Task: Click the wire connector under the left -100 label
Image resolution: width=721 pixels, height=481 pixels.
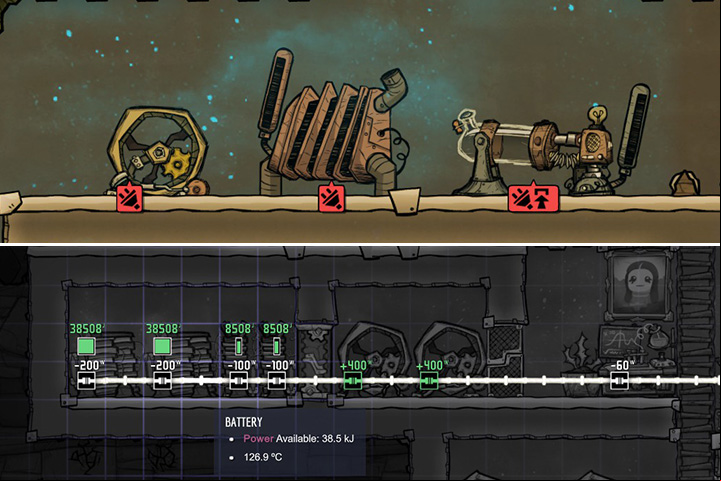Action: pos(238,381)
